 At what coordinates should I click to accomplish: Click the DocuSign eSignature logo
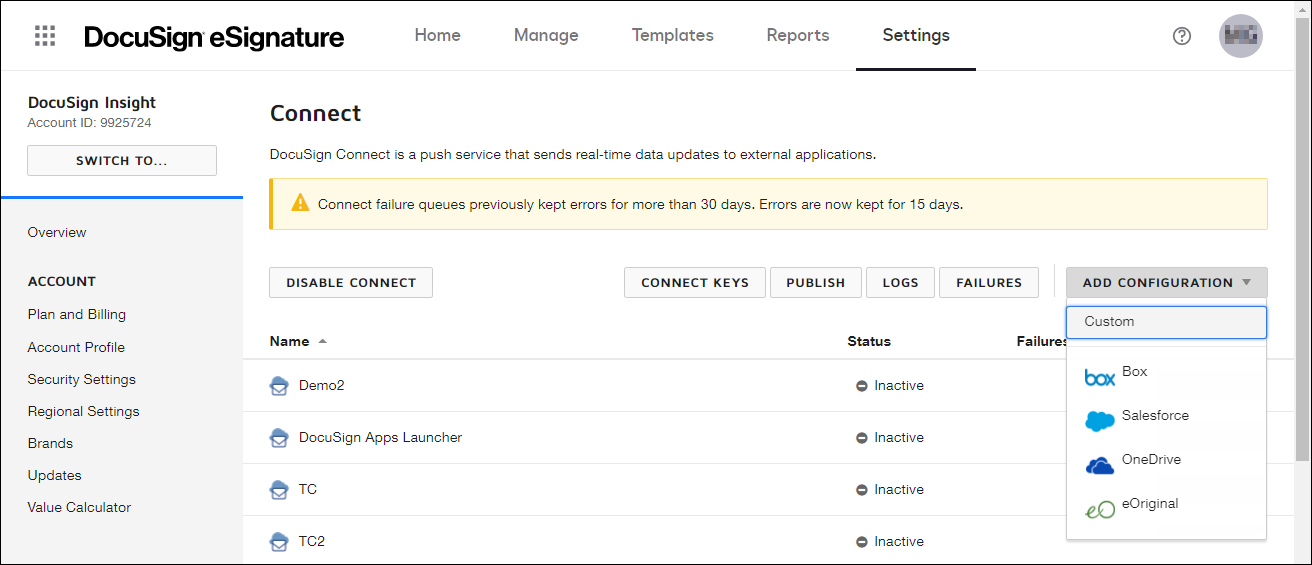click(x=214, y=38)
